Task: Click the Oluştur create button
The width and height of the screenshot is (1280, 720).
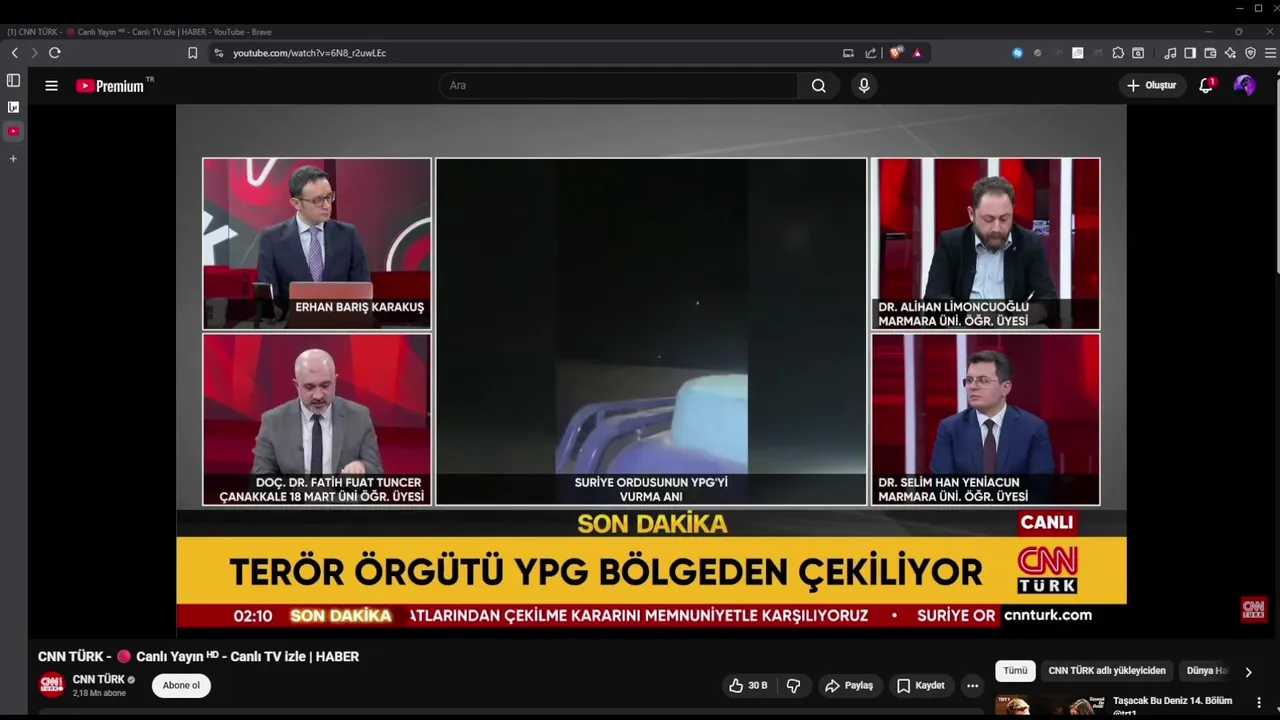Action: 1151,86
